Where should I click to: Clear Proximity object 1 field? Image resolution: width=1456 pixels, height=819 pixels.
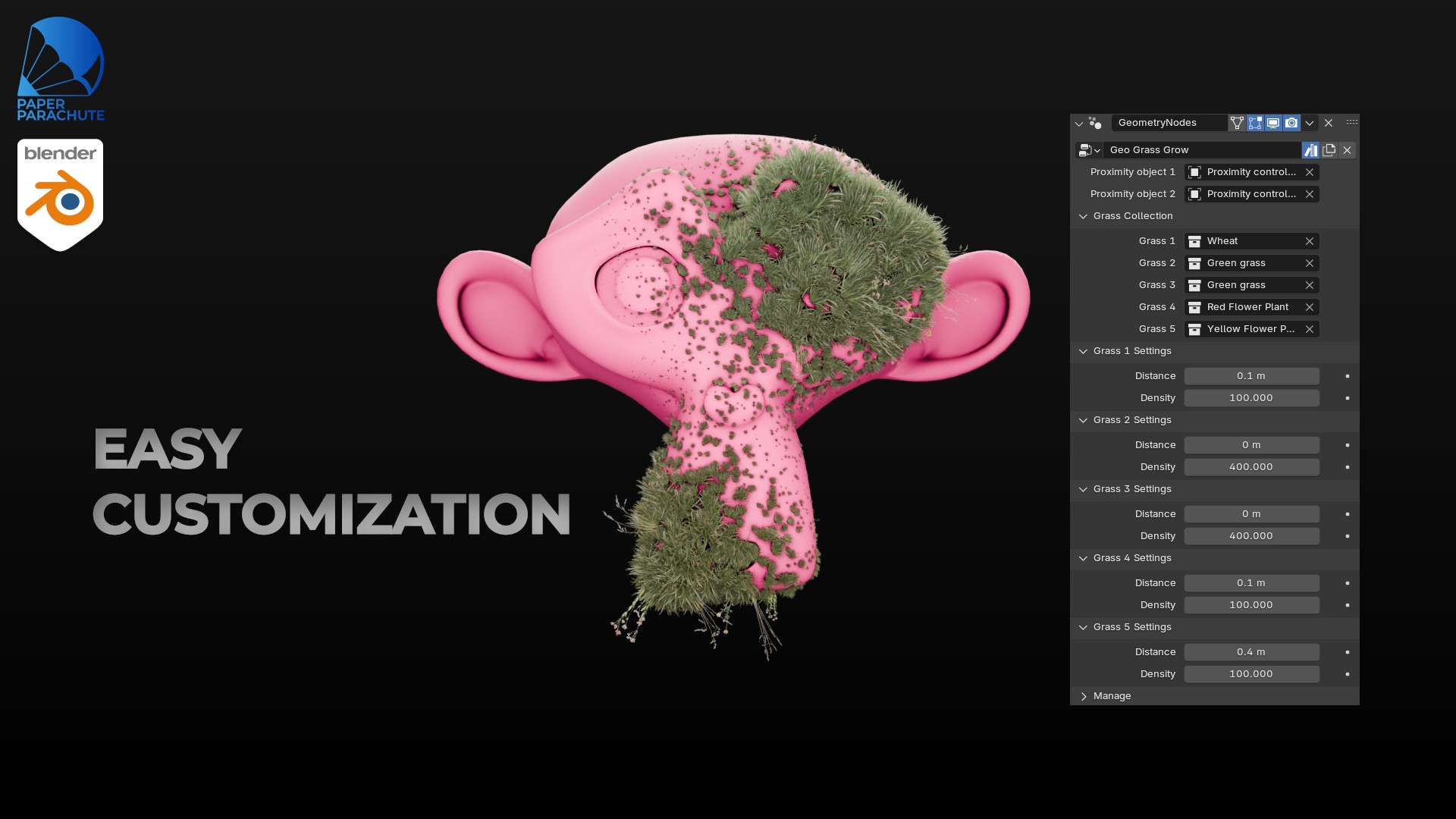click(1310, 172)
